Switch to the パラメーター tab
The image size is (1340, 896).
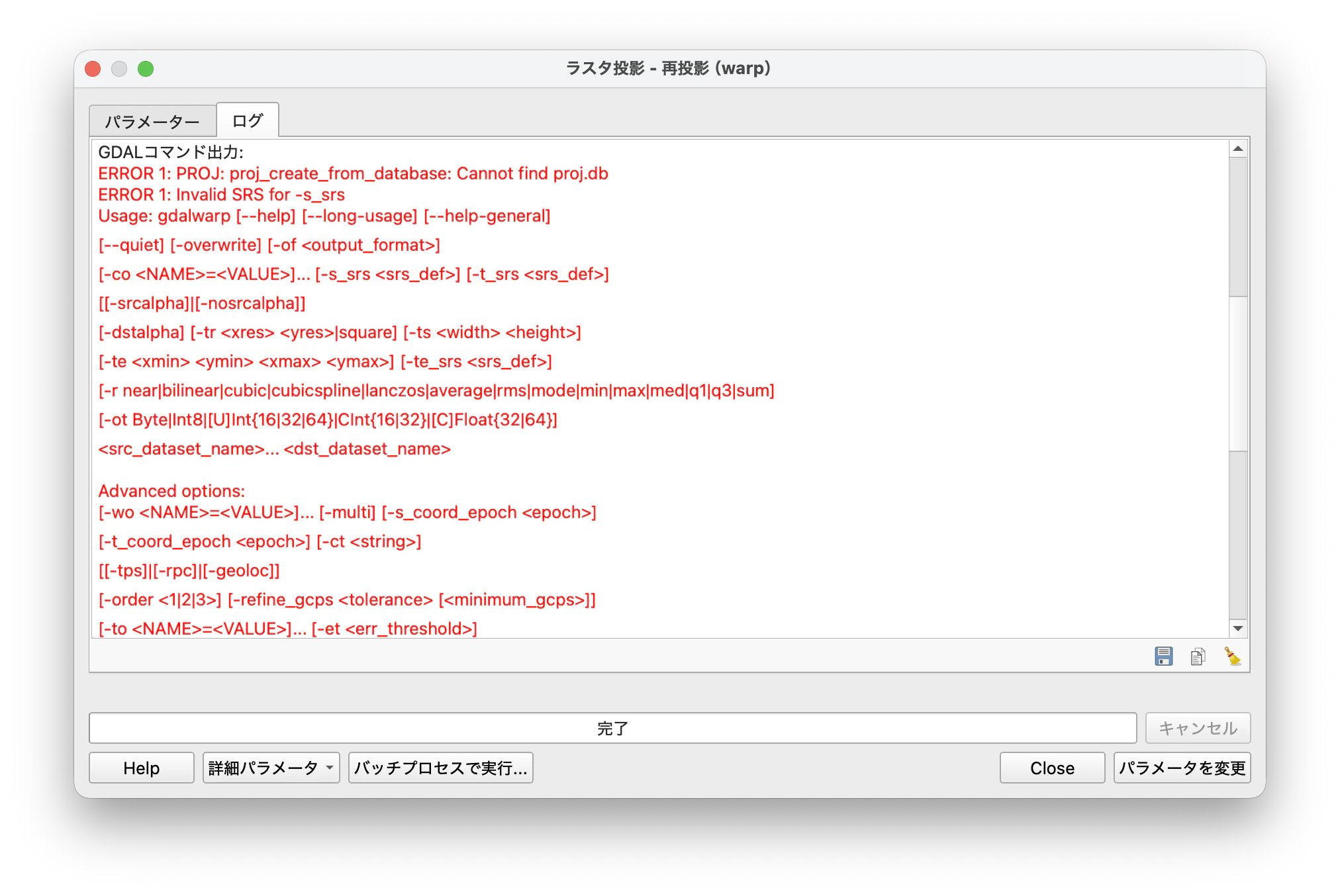(x=152, y=121)
